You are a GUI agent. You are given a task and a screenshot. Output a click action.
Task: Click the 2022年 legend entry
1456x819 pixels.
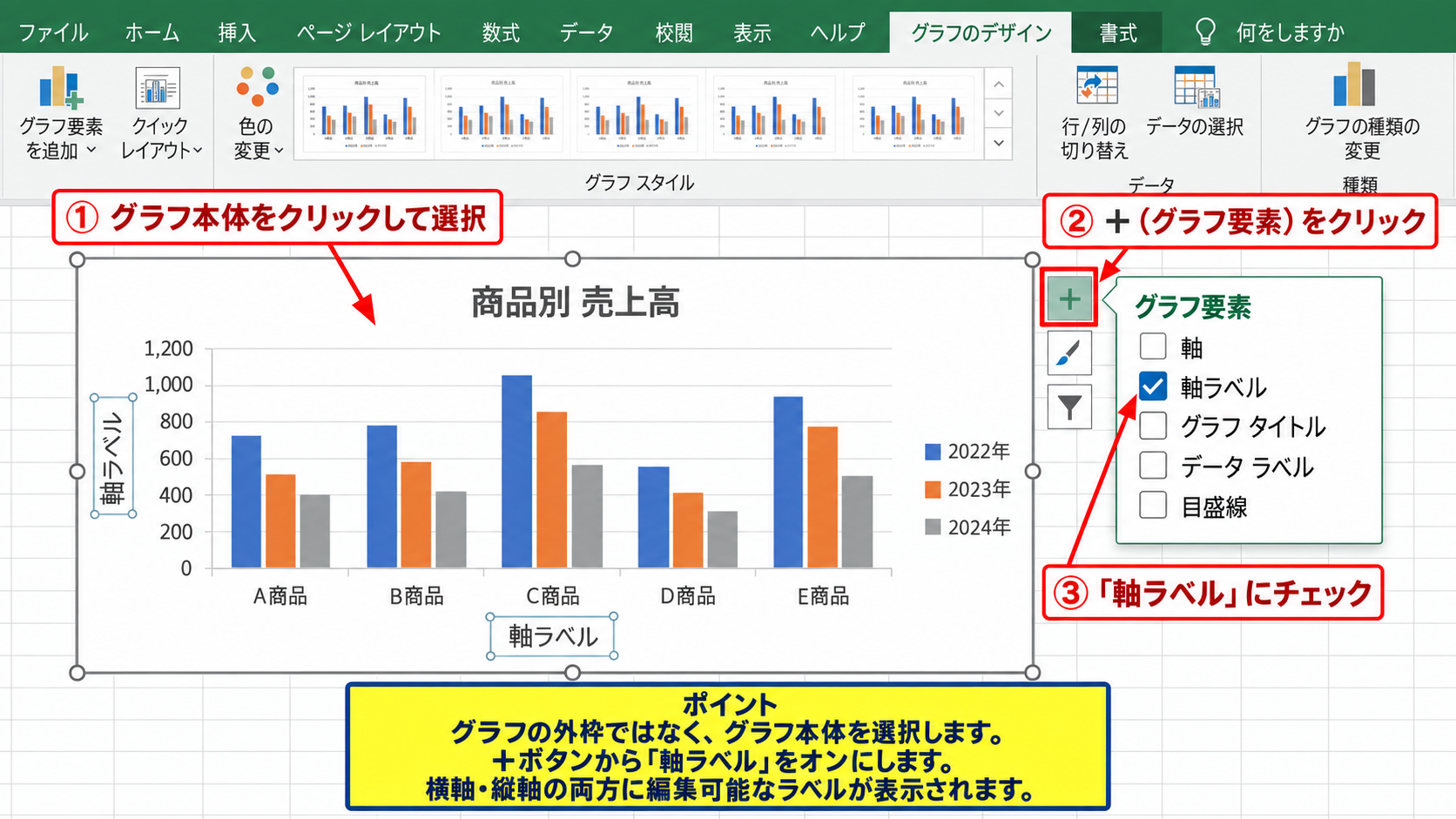coord(967,451)
